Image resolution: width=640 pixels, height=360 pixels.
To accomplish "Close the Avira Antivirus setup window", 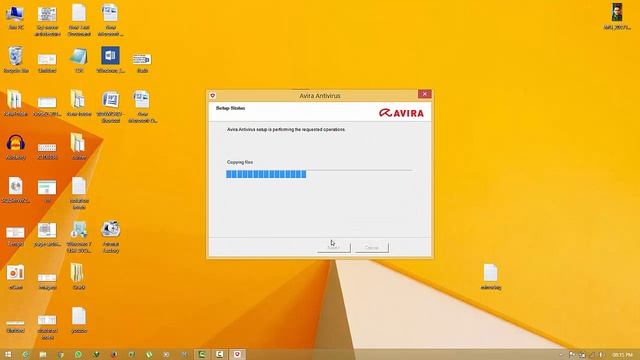I will pyautogui.click(x=424, y=94).
